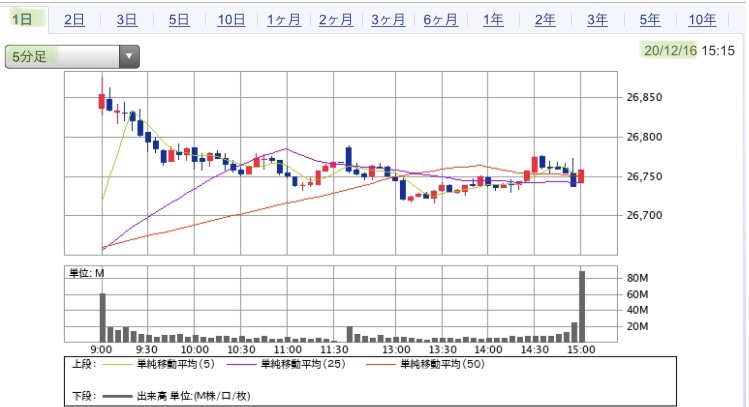Viewport: 749px width, 407px height.
Task: Switch chart to 3年 range
Action: click(598, 20)
